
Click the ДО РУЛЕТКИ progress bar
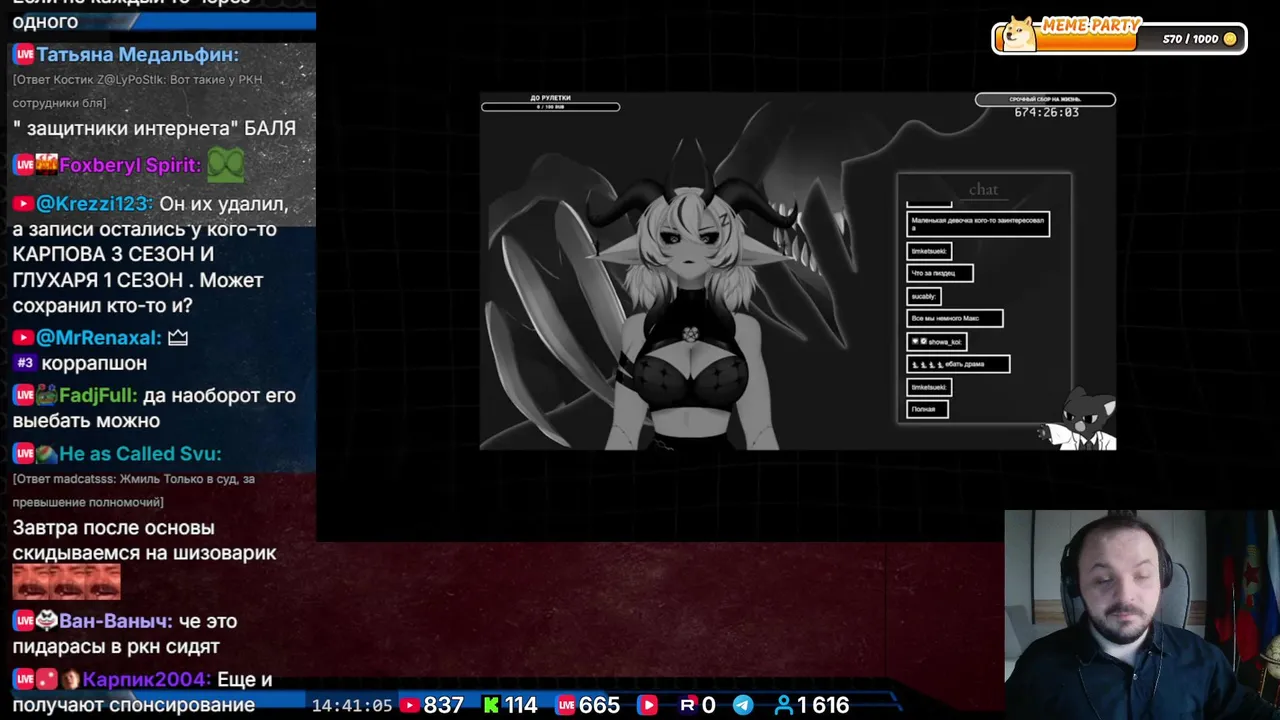click(550, 107)
